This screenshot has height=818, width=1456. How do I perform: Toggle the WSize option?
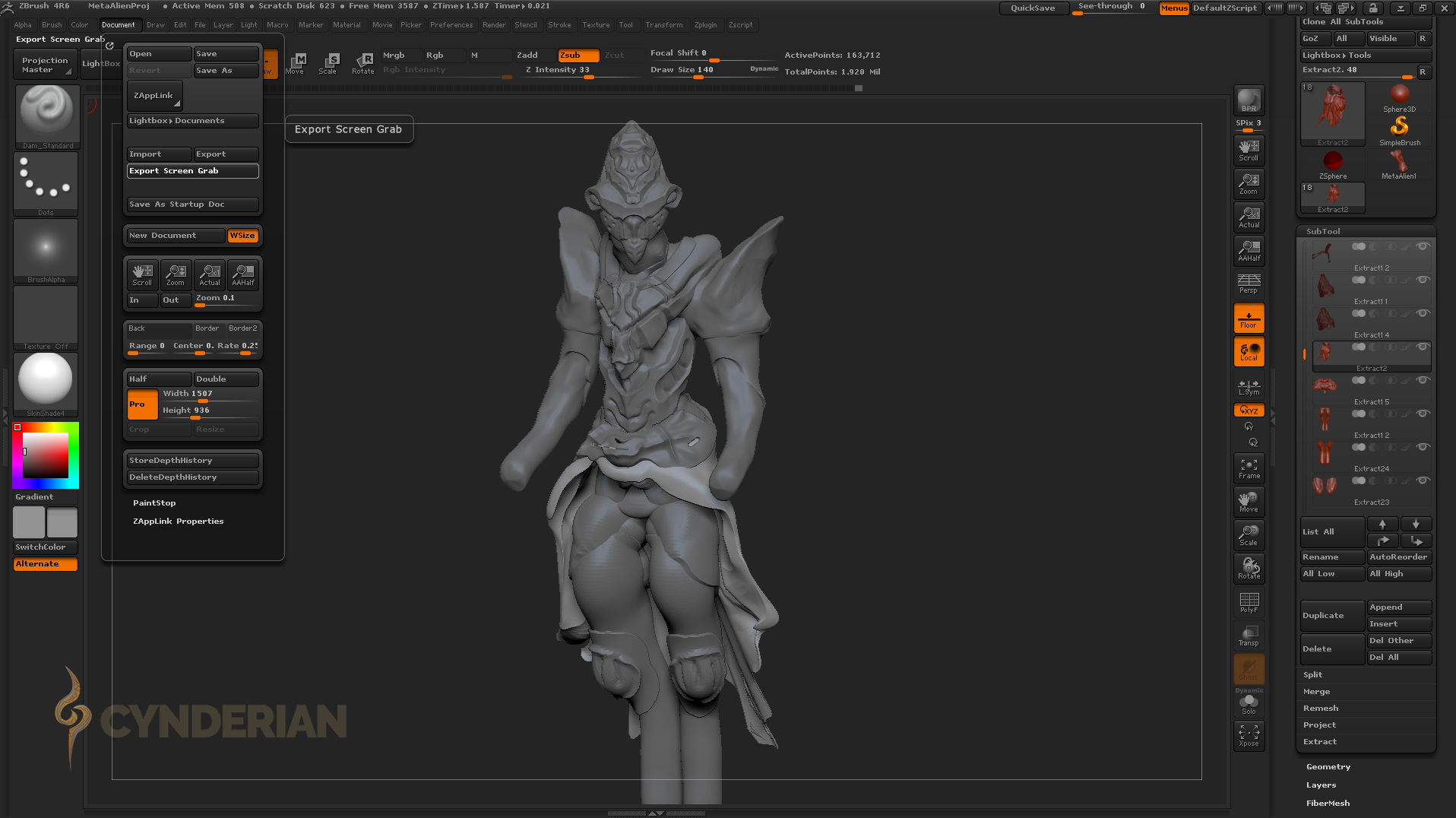click(x=243, y=236)
